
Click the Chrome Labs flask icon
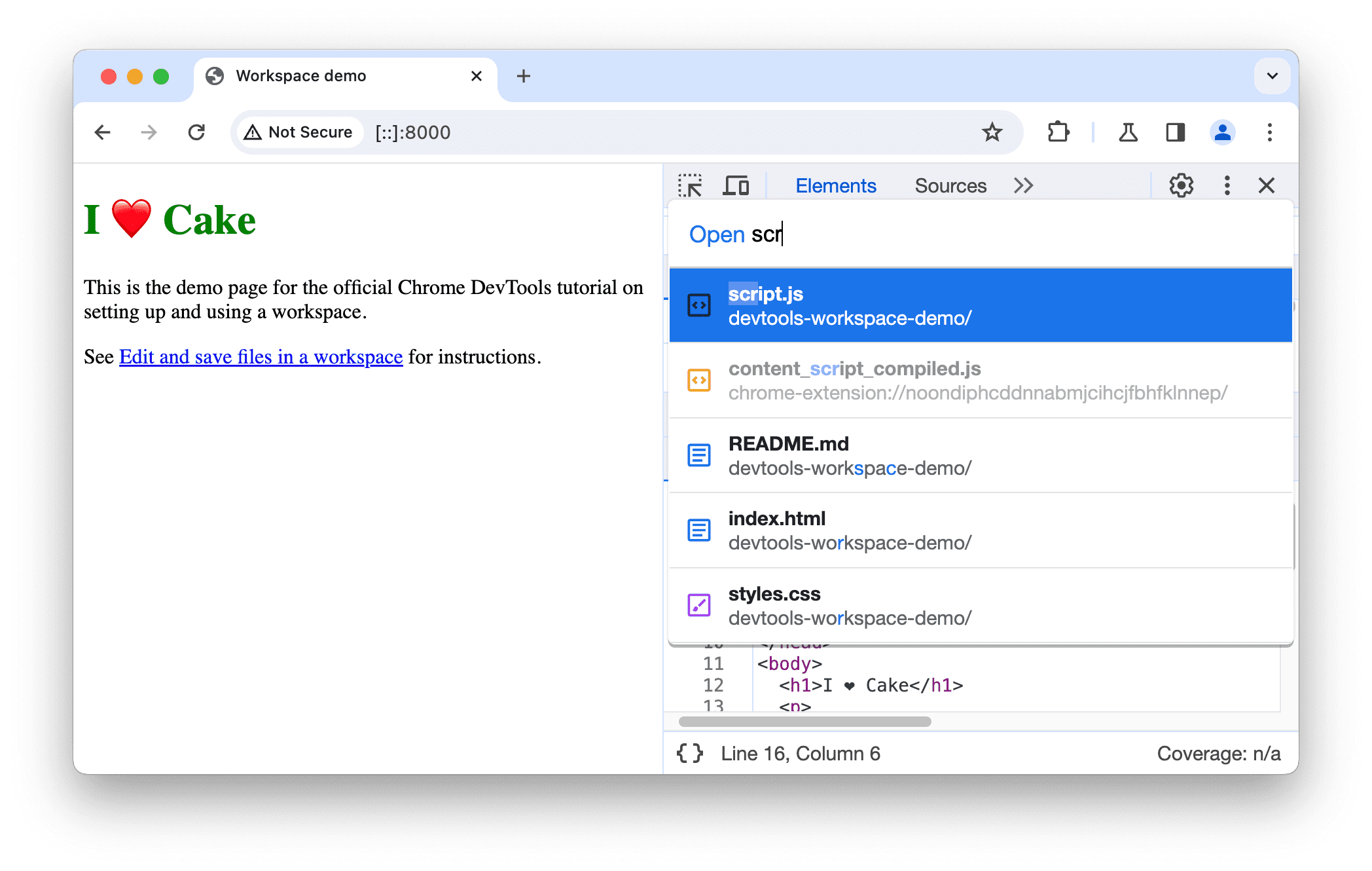click(1127, 131)
